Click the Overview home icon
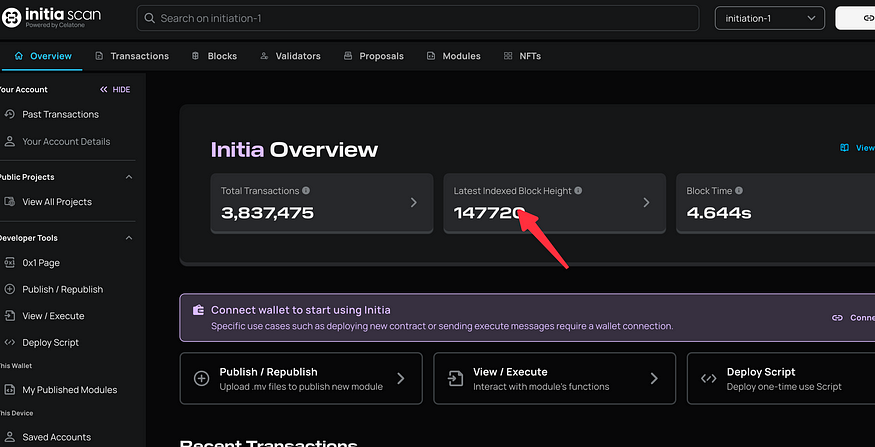The height and width of the screenshot is (447, 875). (19, 56)
